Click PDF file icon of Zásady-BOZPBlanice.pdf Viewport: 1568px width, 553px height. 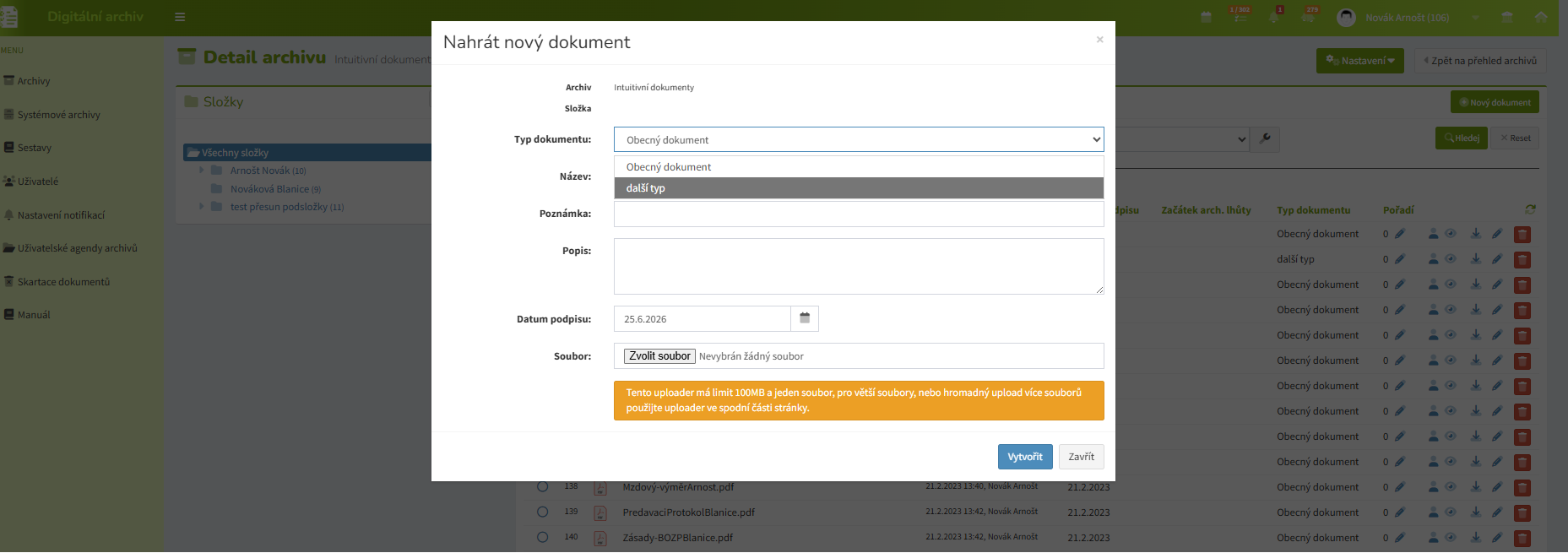point(600,538)
